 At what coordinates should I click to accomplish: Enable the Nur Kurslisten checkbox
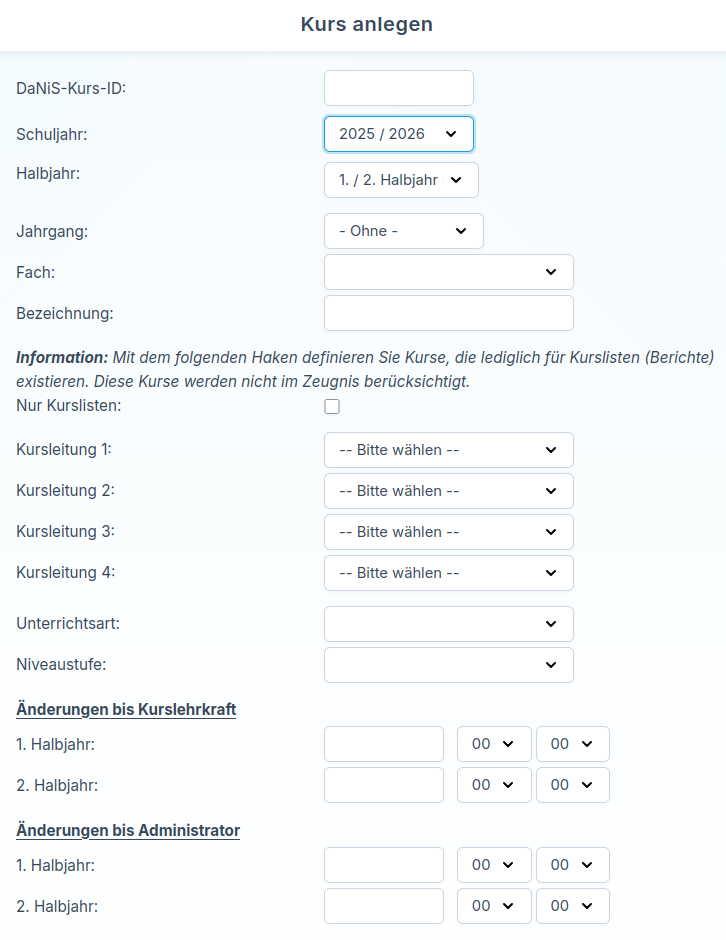point(332,406)
